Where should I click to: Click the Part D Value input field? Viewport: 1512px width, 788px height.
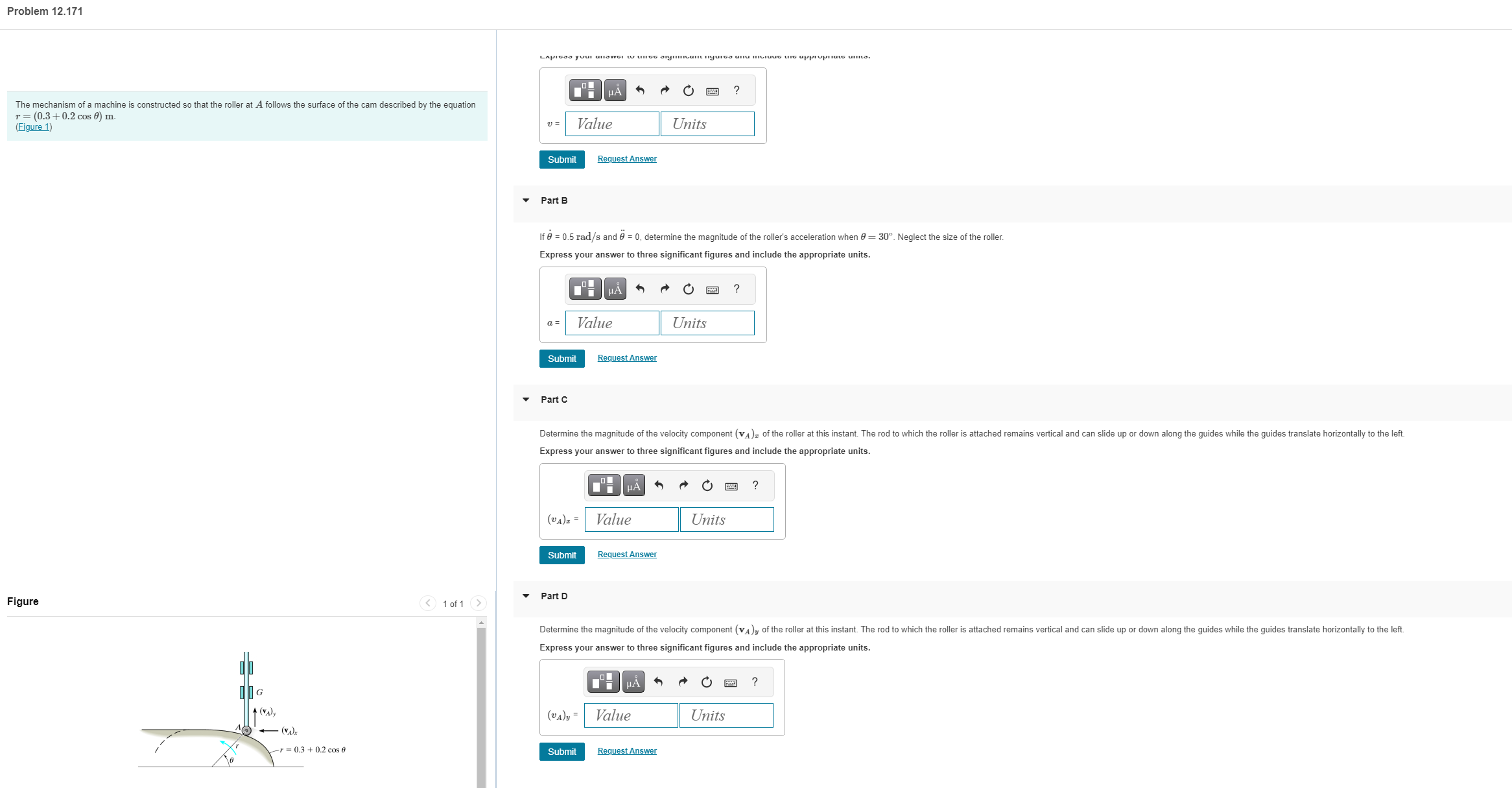pos(631,715)
